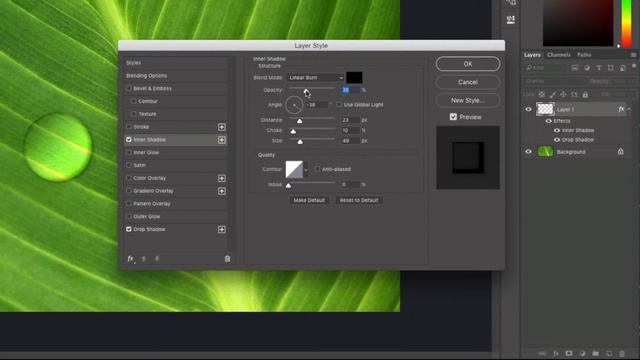This screenshot has height=360, width=640.
Task: Hide Layer 1 with eye icon
Action: [528, 109]
